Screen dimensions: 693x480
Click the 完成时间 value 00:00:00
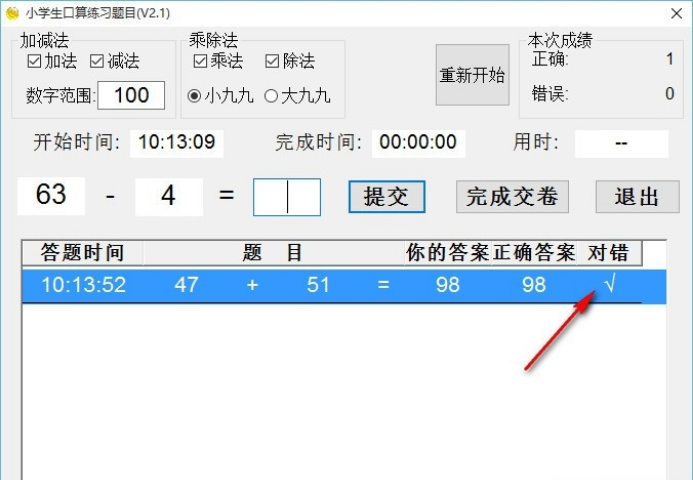click(418, 143)
